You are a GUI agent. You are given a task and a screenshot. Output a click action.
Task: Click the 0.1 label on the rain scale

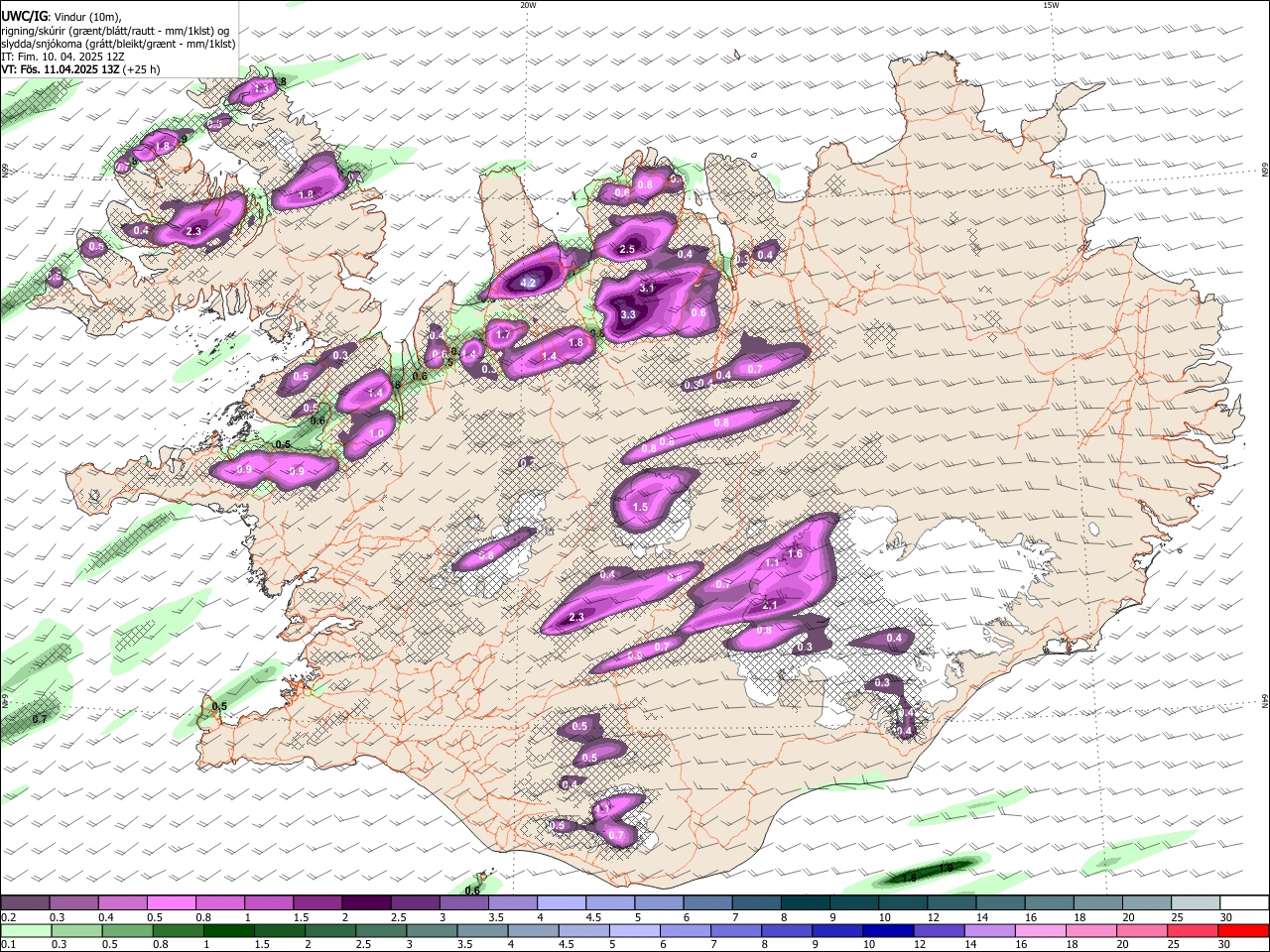pyautogui.click(x=8, y=945)
